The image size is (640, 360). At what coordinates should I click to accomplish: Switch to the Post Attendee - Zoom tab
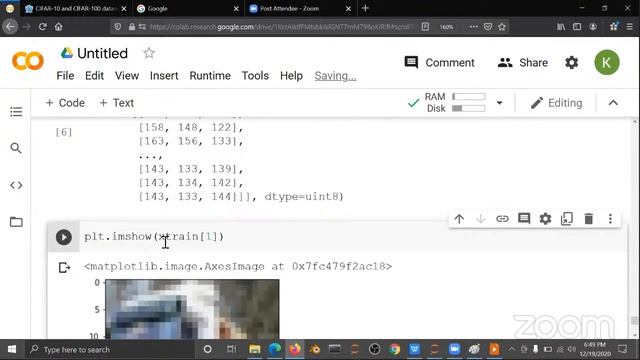(x=300, y=9)
